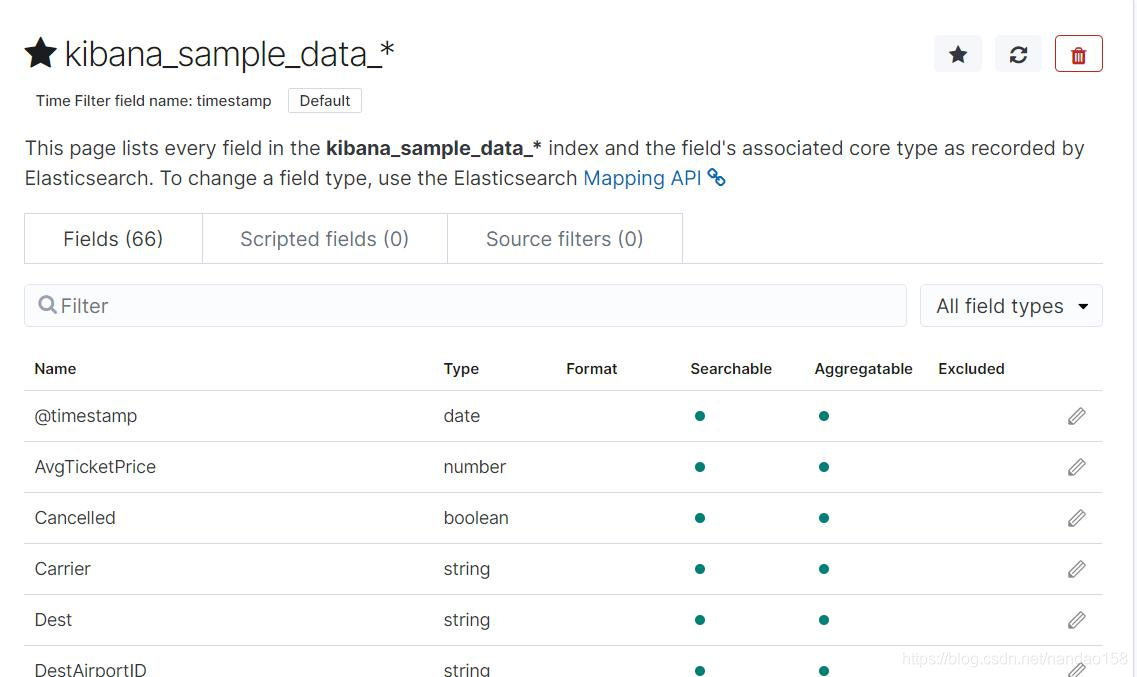Screen dimensions: 1137x677
Task: Click the search magnifier icon in Filter
Action: coord(47,305)
